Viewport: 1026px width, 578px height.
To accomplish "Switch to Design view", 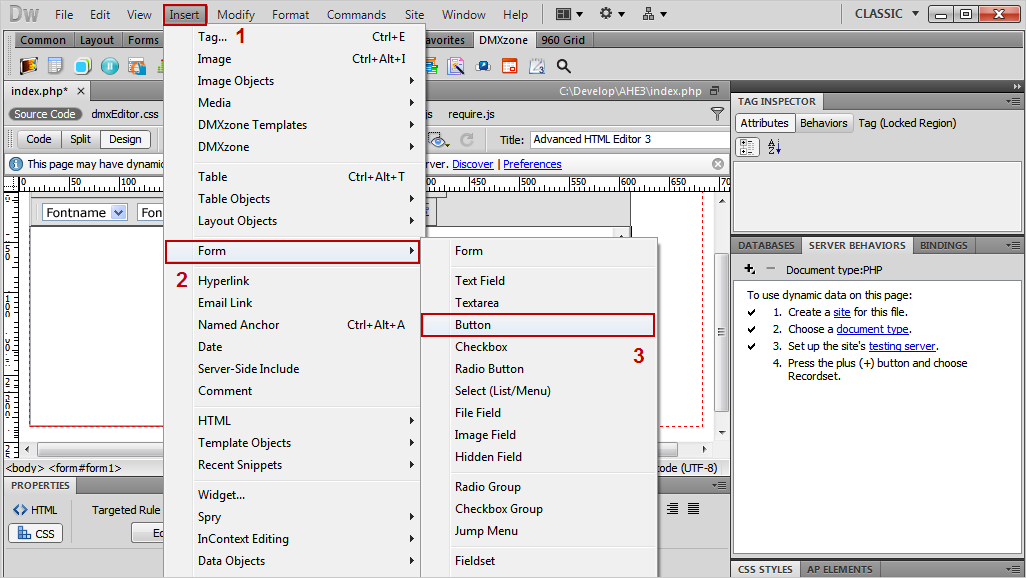I will pos(125,139).
